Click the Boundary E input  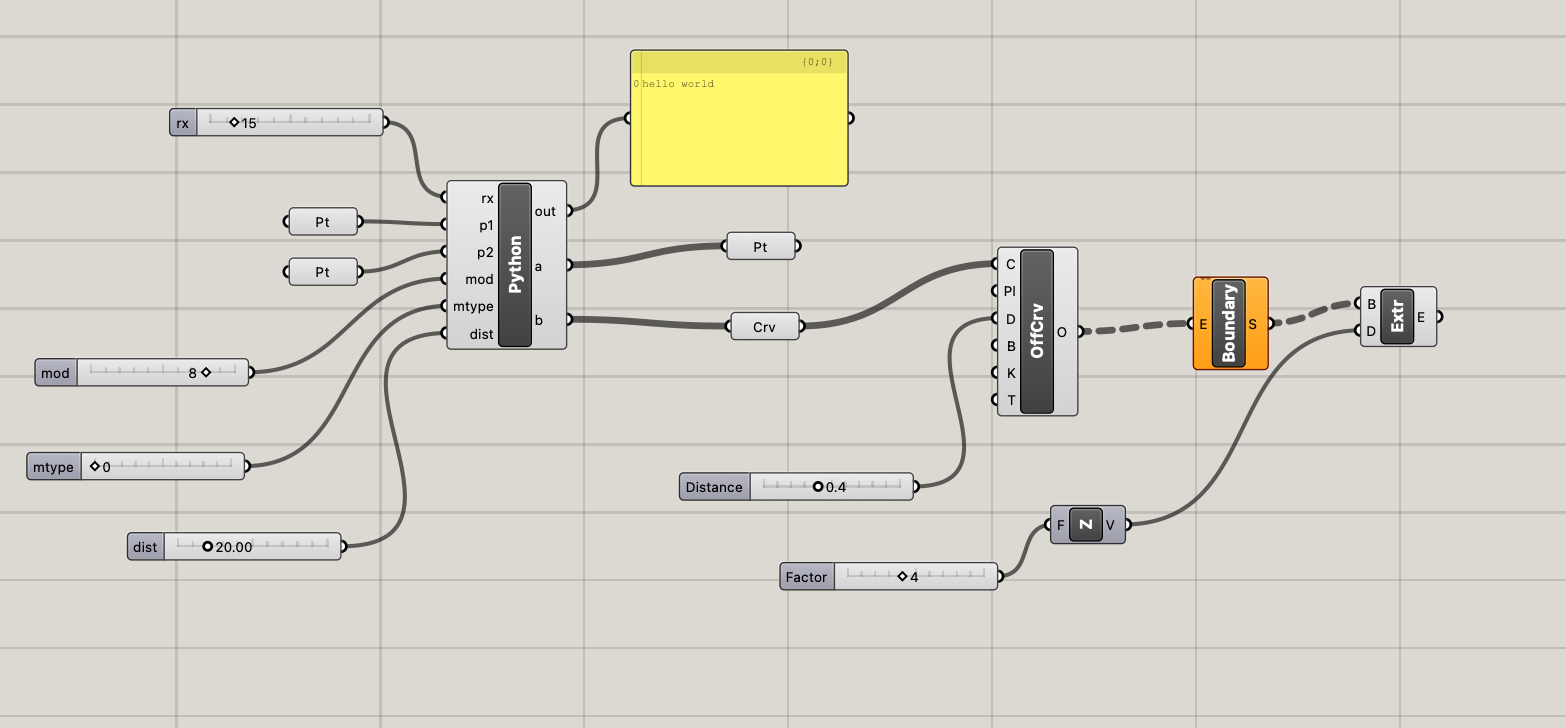(1202, 324)
